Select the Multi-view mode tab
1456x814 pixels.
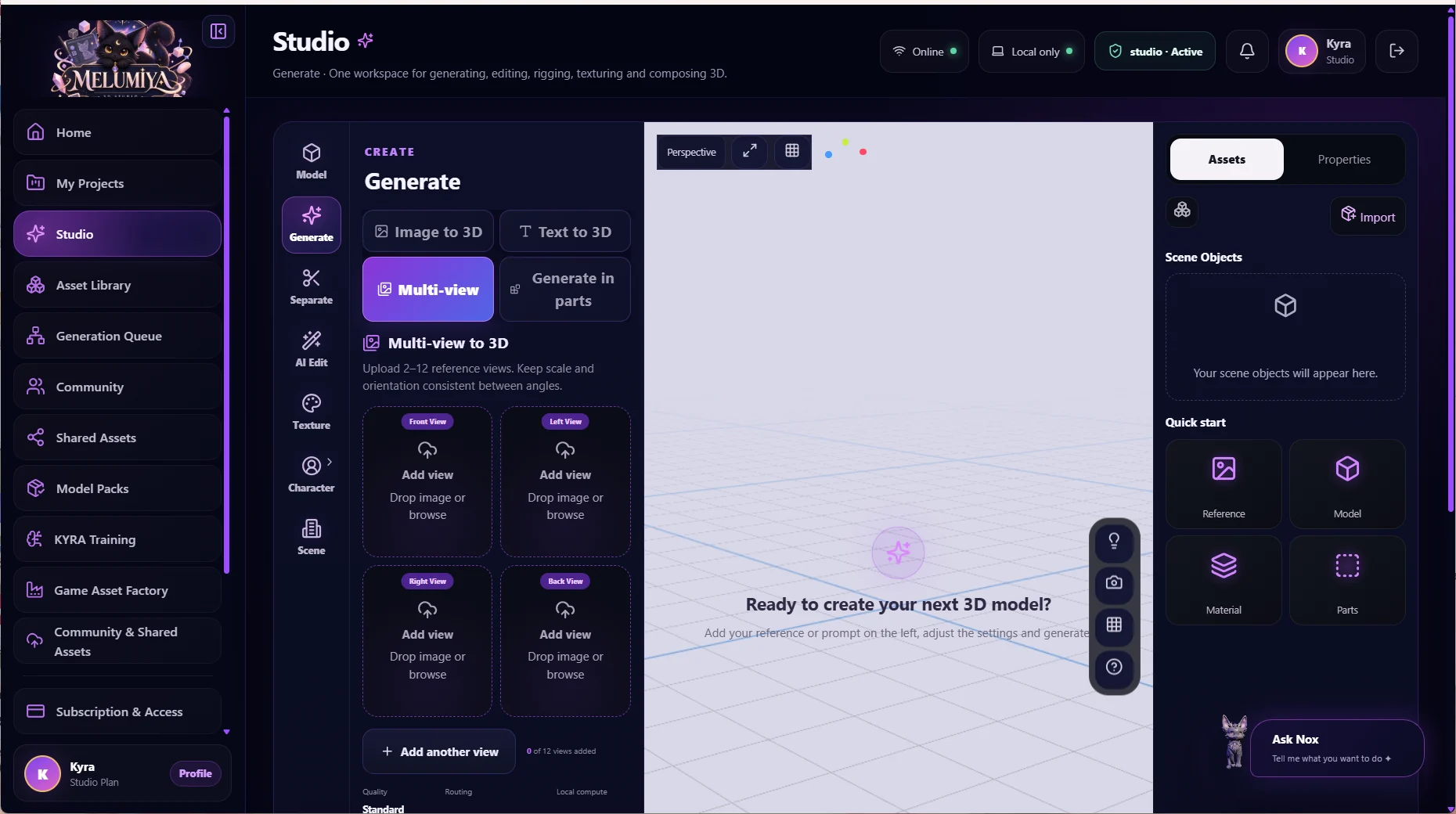point(428,290)
